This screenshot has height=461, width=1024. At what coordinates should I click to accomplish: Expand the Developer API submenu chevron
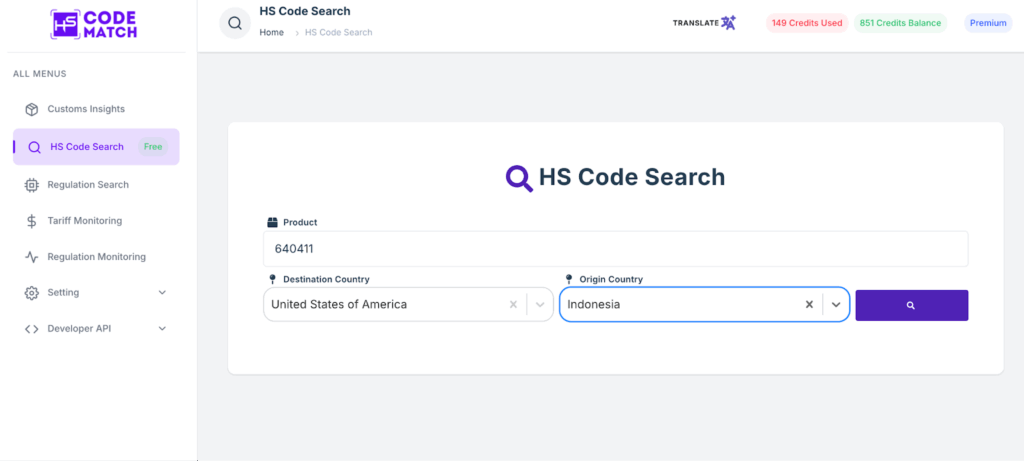(x=162, y=329)
